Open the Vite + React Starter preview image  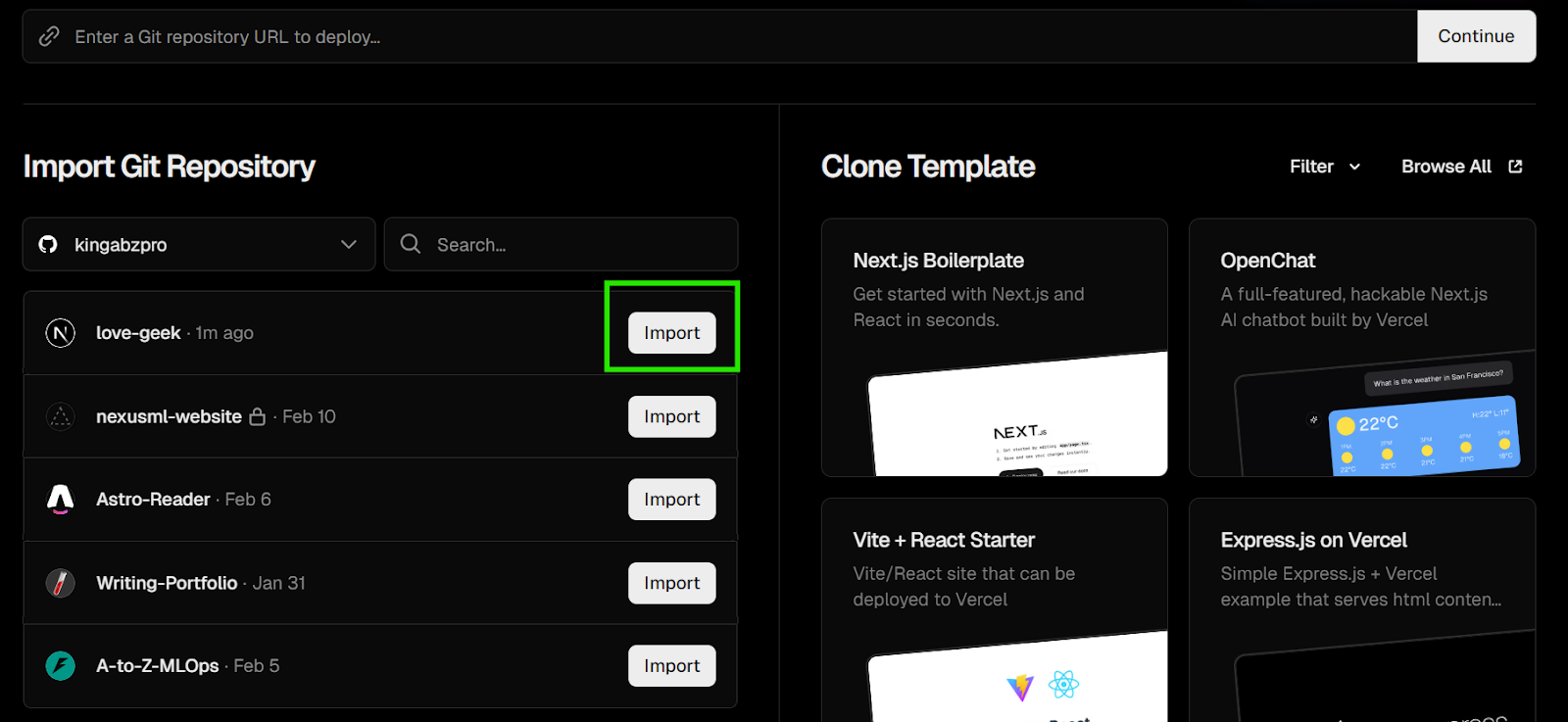click(x=1019, y=677)
